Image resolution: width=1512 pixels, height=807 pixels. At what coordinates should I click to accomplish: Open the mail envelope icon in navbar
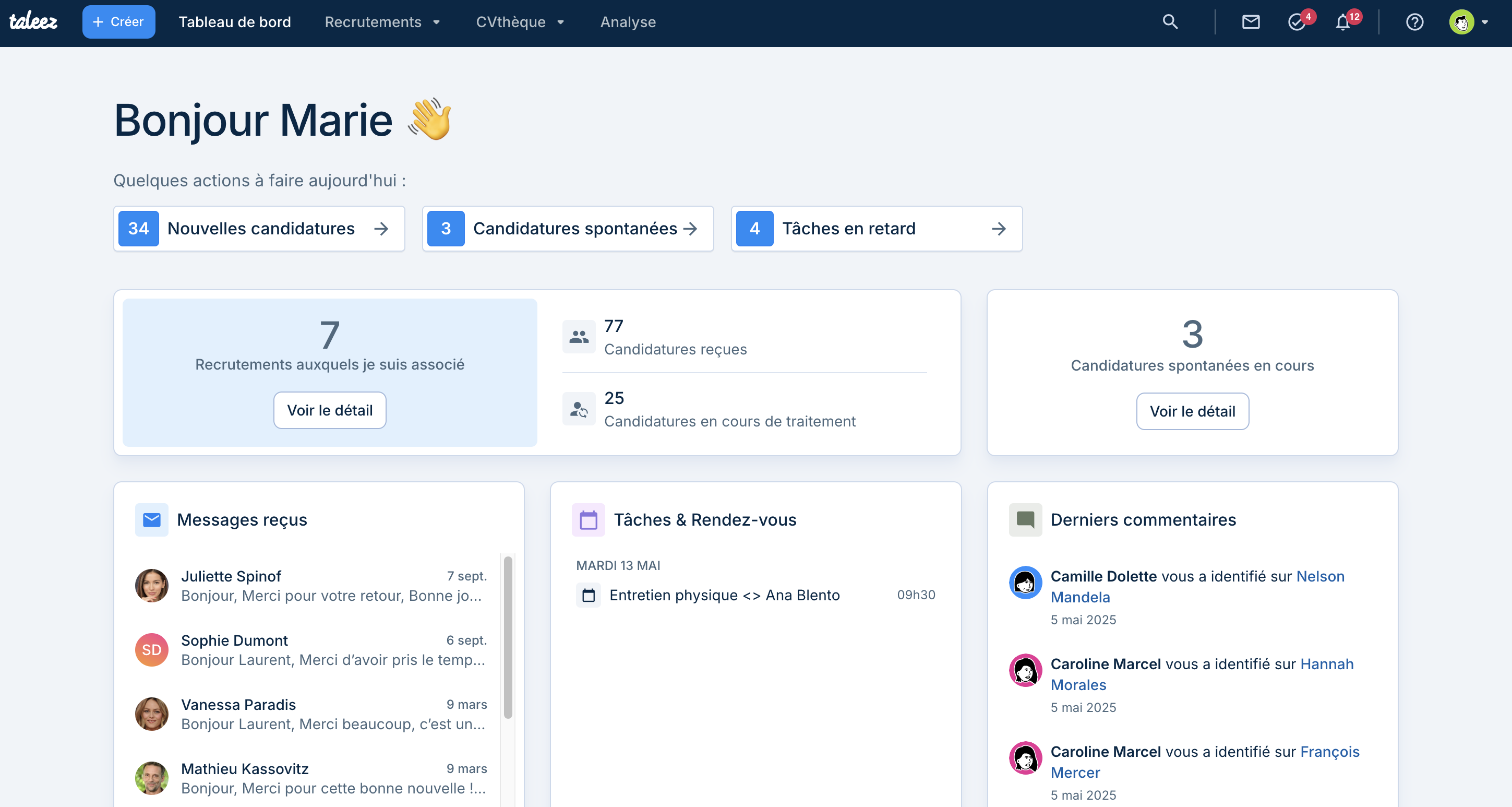pyautogui.click(x=1250, y=22)
